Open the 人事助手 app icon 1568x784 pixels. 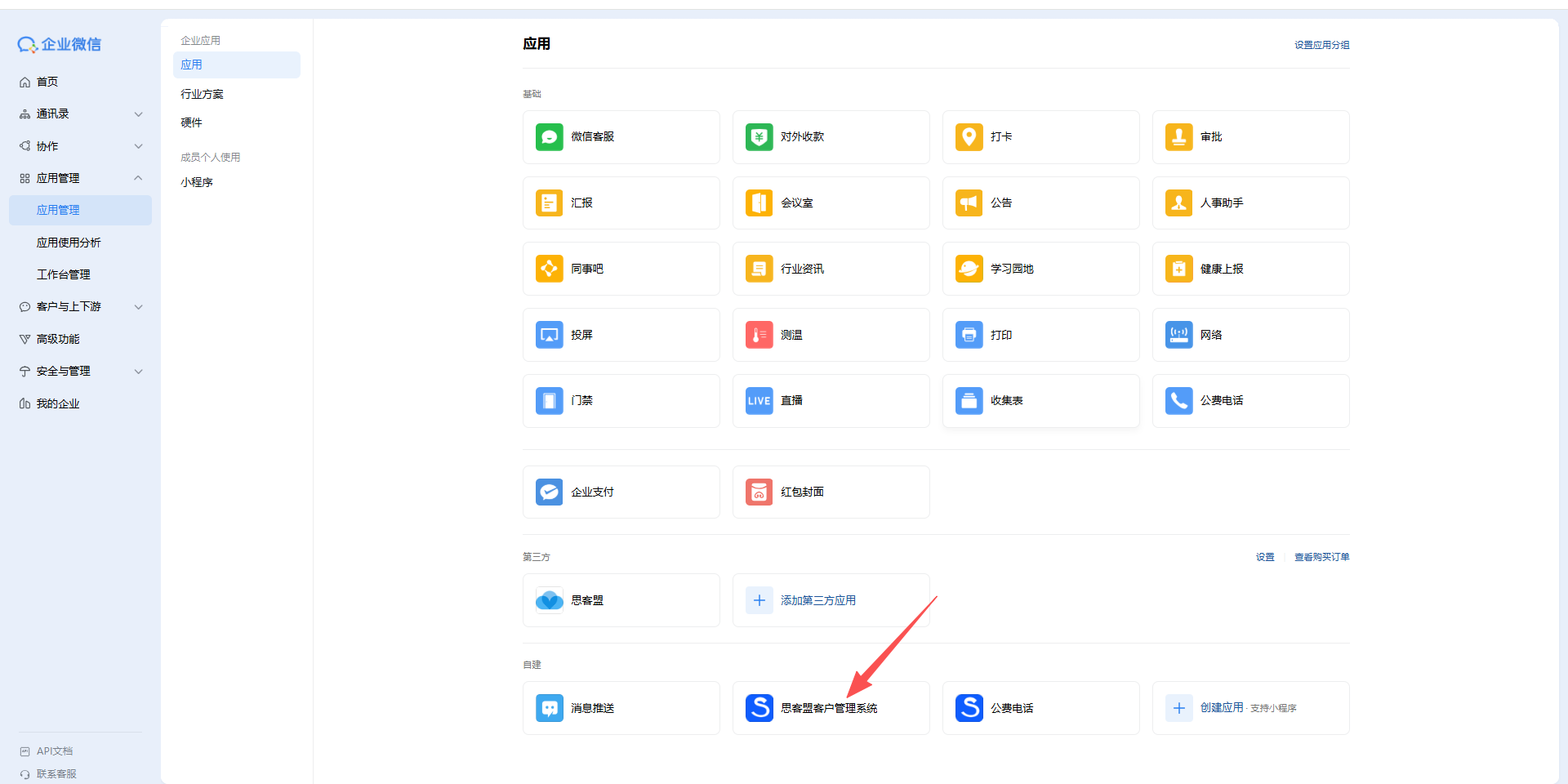pyautogui.click(x=1178, y=203)
